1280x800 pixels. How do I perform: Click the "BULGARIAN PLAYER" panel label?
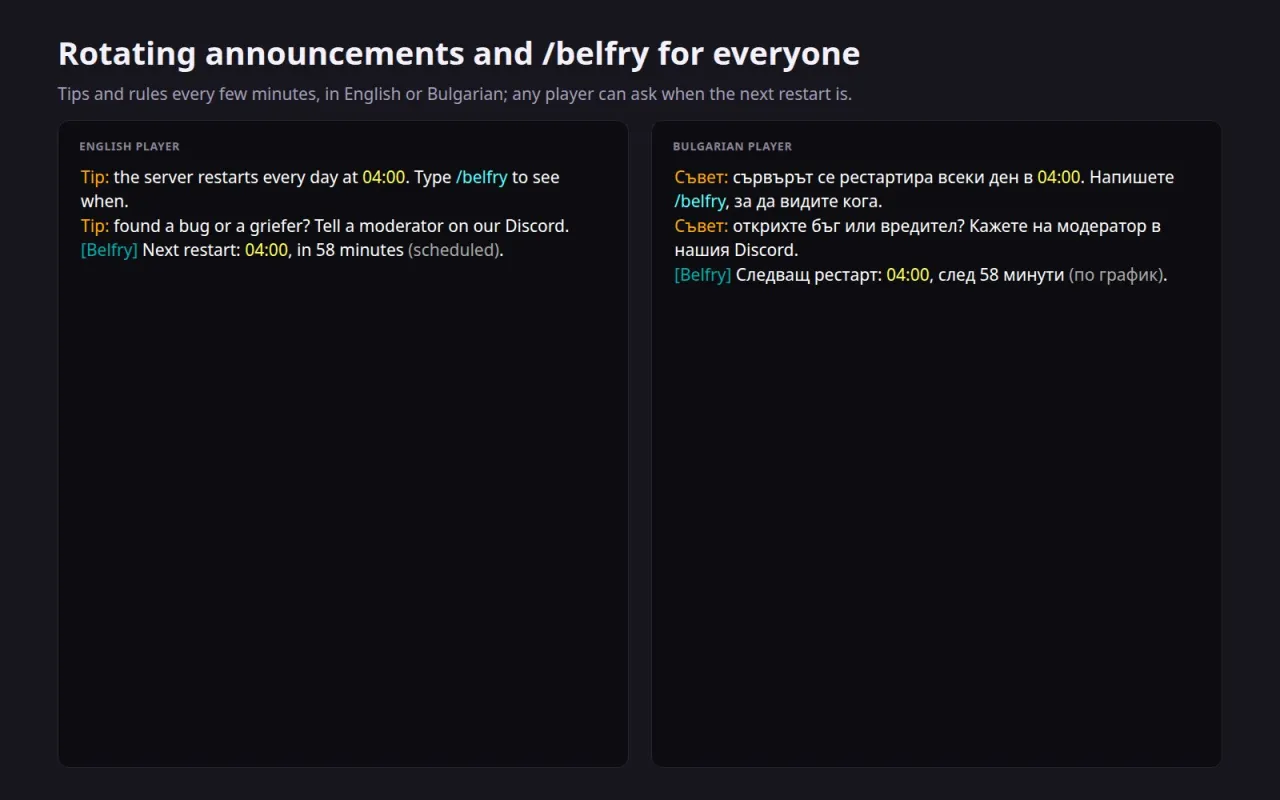(733, 146)
